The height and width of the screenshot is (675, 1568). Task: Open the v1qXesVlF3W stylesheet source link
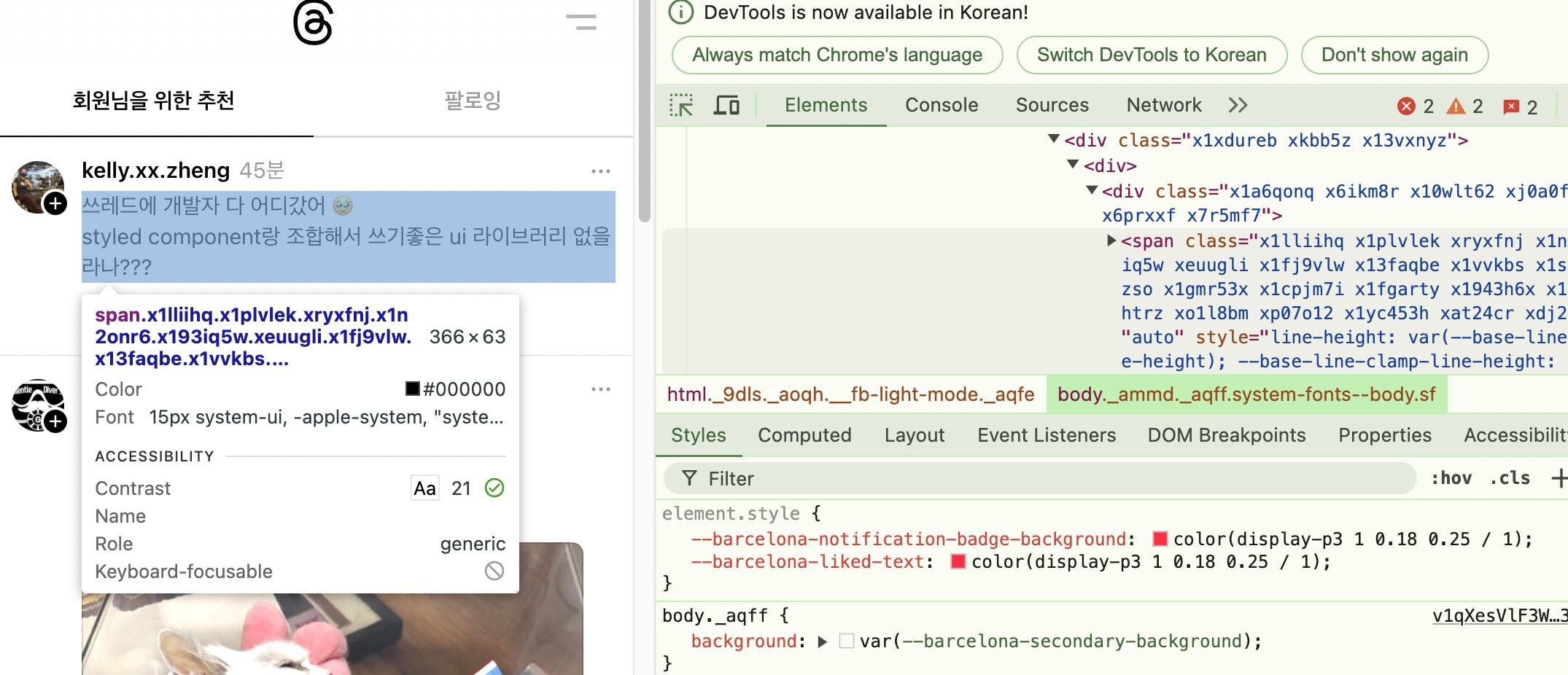[x=1499, y=616]
